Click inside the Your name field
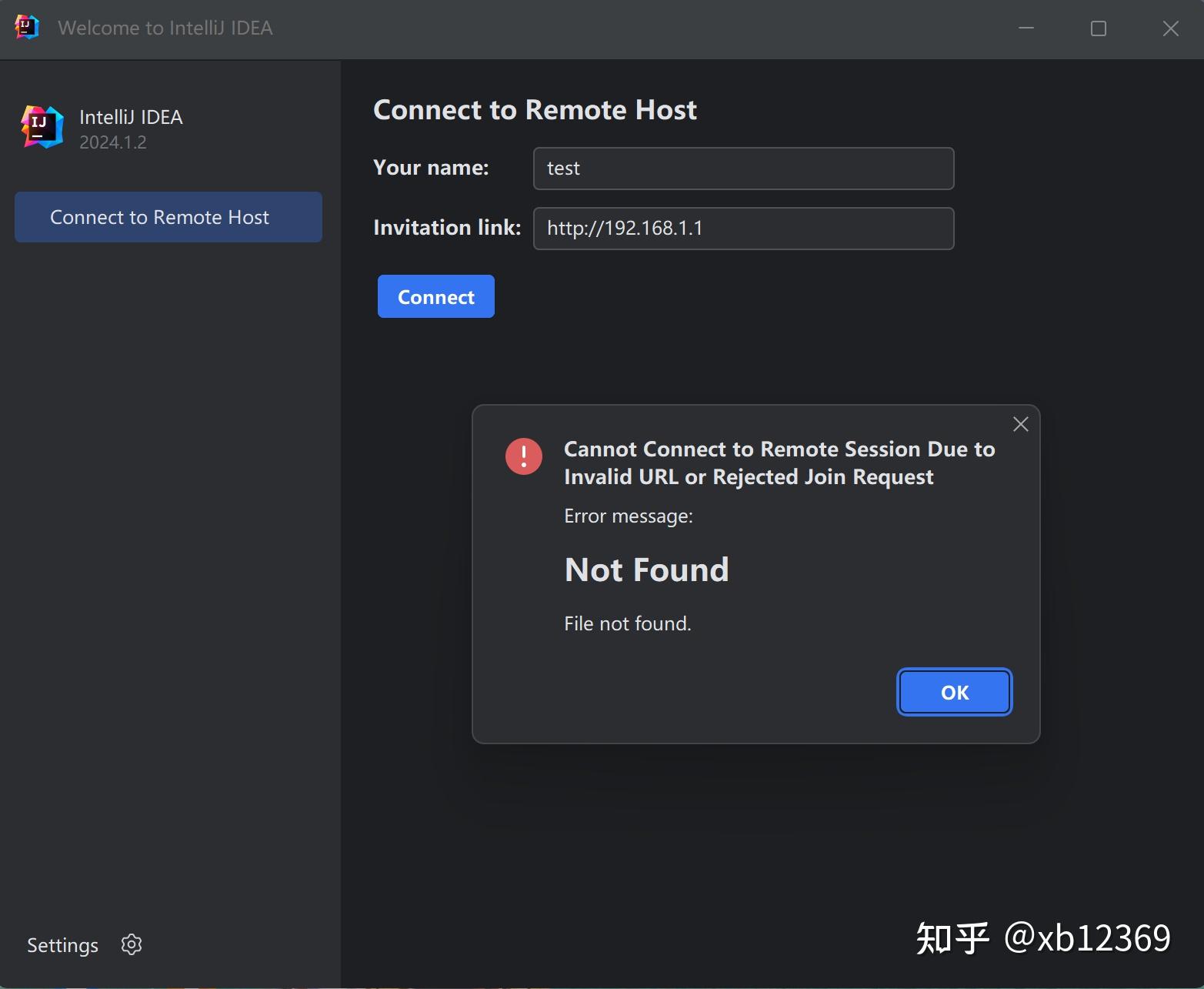 coord(742,168)
